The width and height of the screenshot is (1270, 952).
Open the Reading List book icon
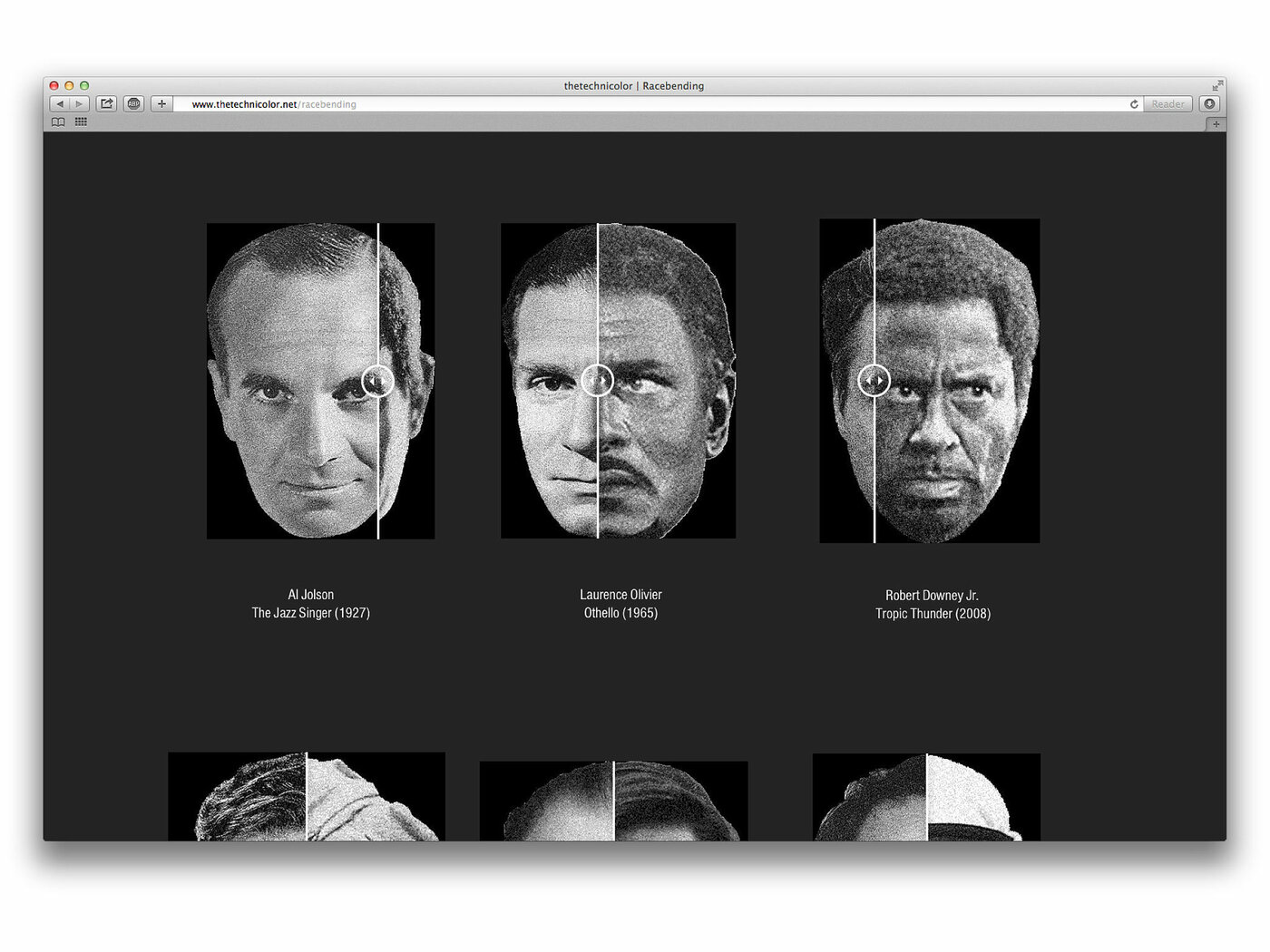click(x=58, y=121)
